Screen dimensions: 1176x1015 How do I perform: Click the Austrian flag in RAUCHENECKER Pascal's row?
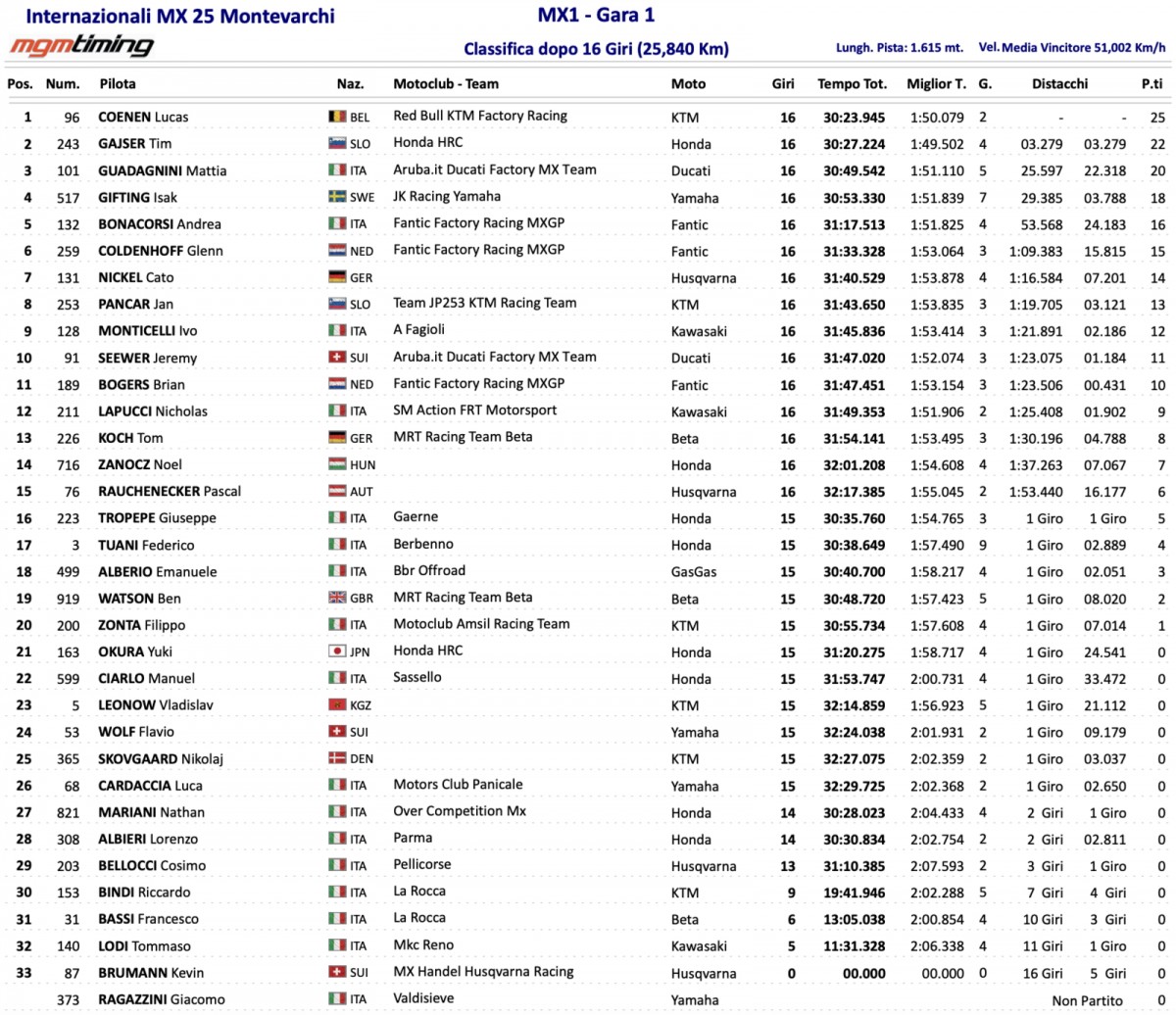click(x=337, y=492)
